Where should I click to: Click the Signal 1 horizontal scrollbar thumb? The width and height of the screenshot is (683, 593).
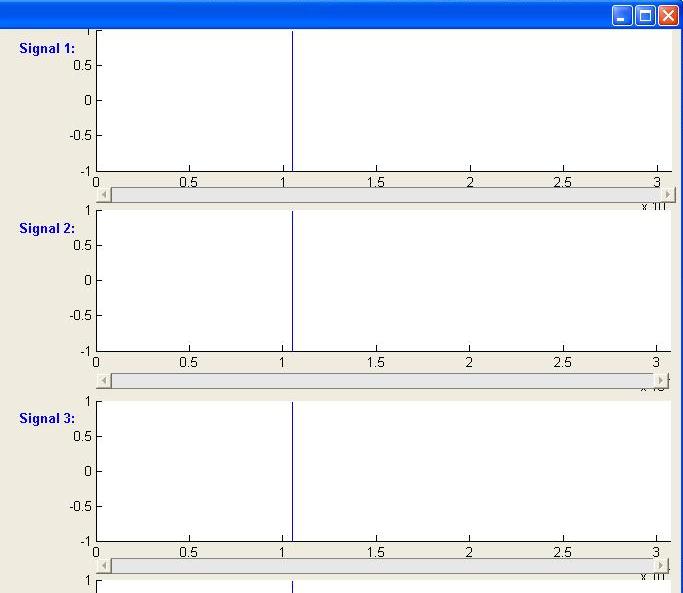pos(385,195)
